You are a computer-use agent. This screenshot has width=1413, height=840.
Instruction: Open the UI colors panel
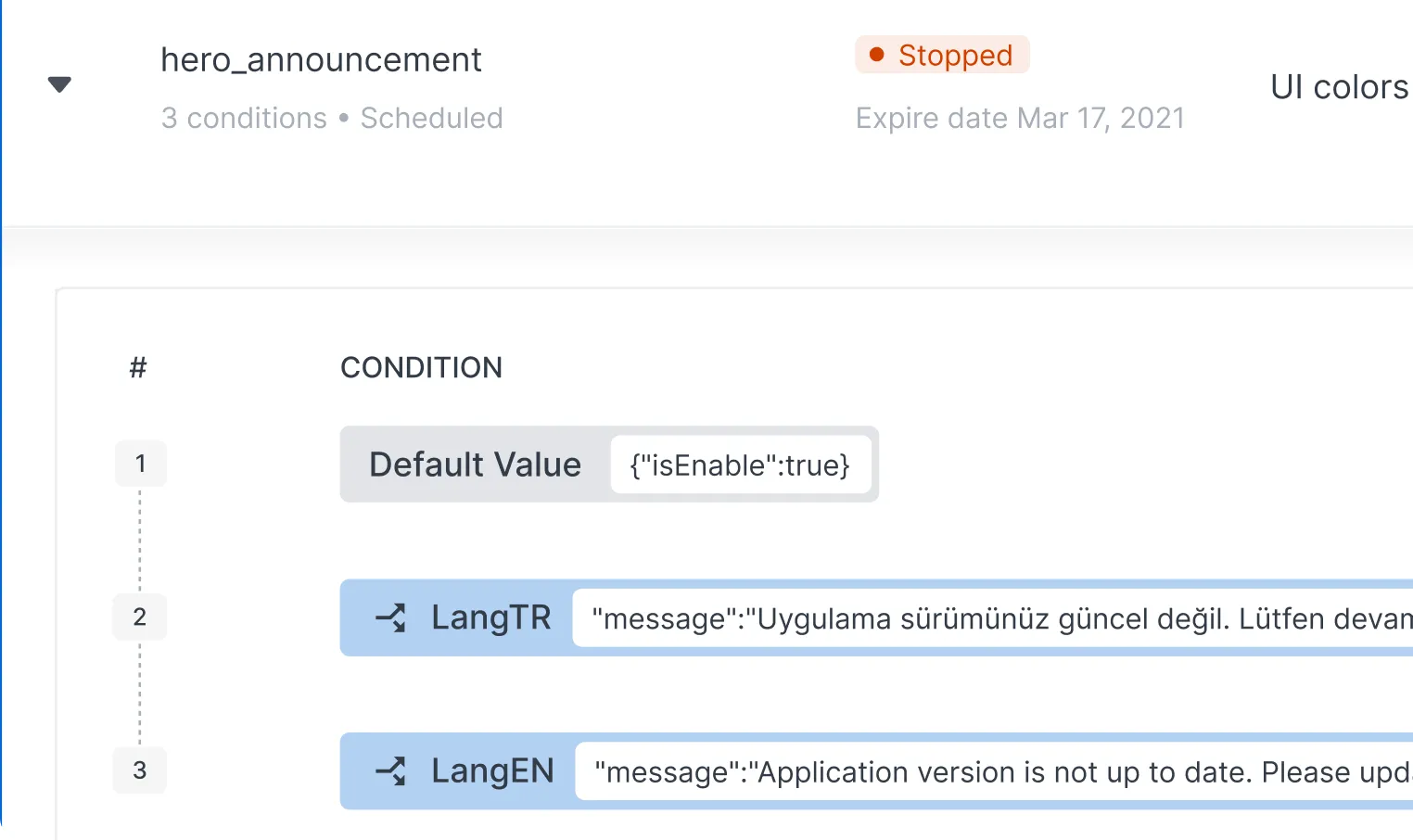click(1339, 87)
